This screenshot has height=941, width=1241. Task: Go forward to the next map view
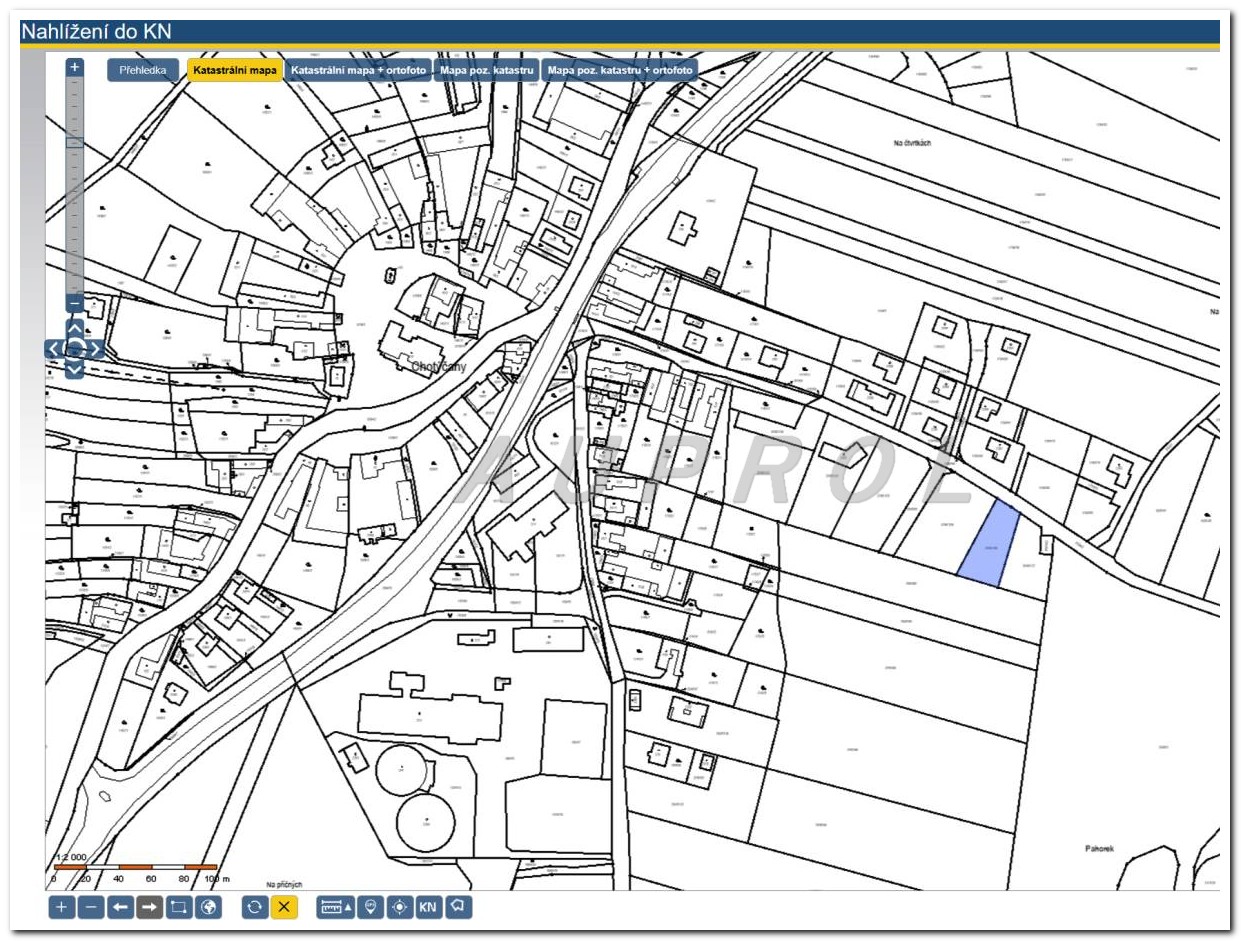[x=150, y=907]
